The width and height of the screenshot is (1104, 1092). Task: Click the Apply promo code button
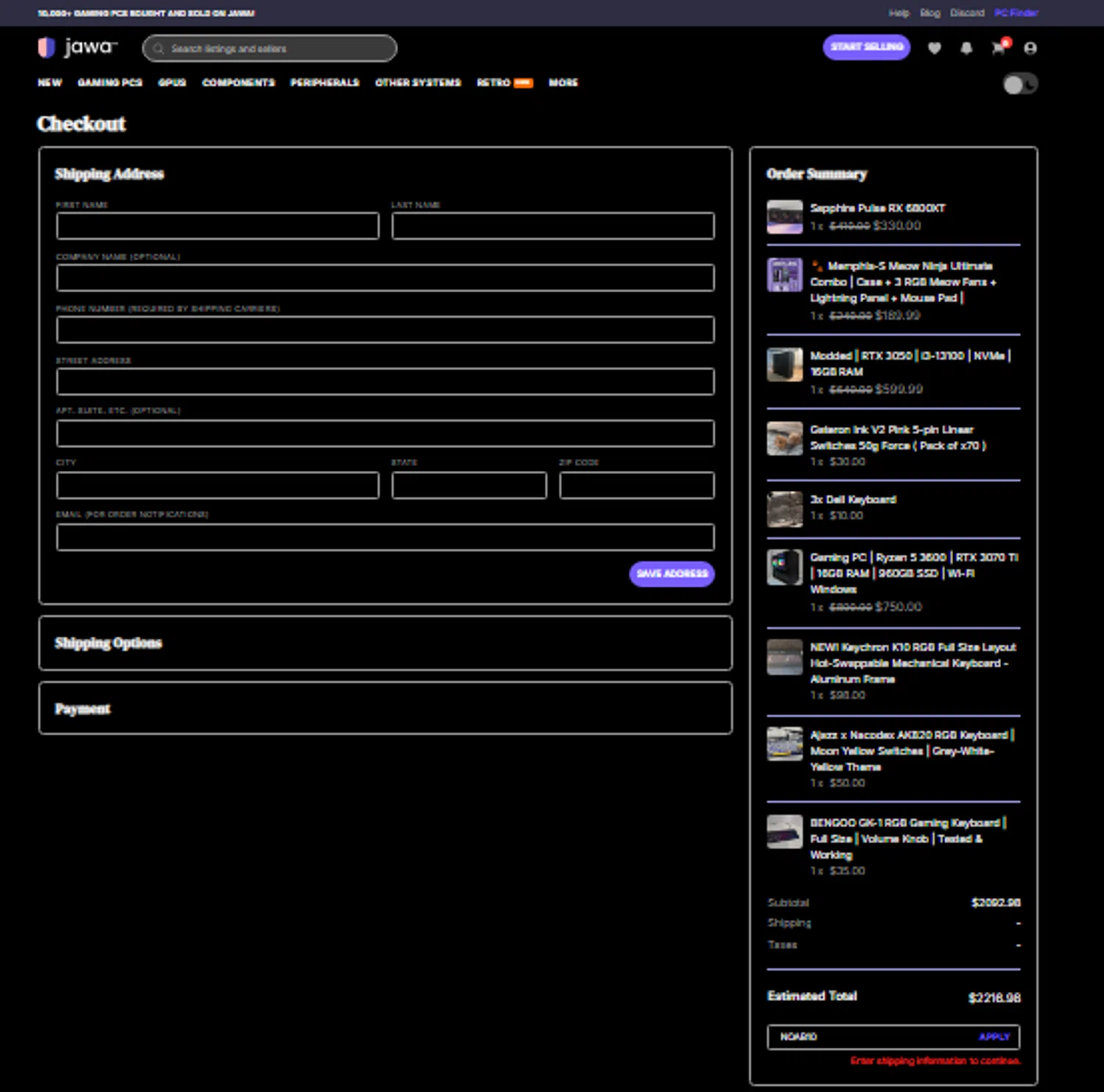[x=994, y=1037]
